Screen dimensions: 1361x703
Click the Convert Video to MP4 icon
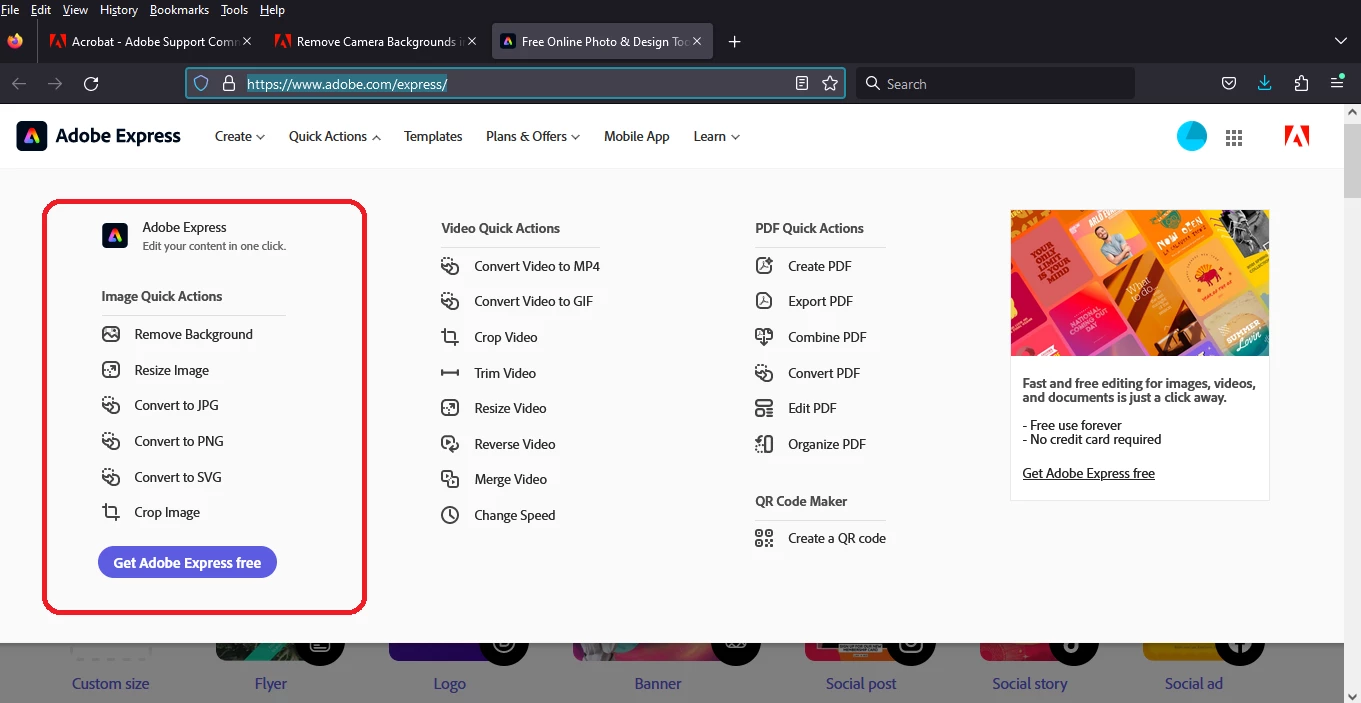[x=450, y=266]
